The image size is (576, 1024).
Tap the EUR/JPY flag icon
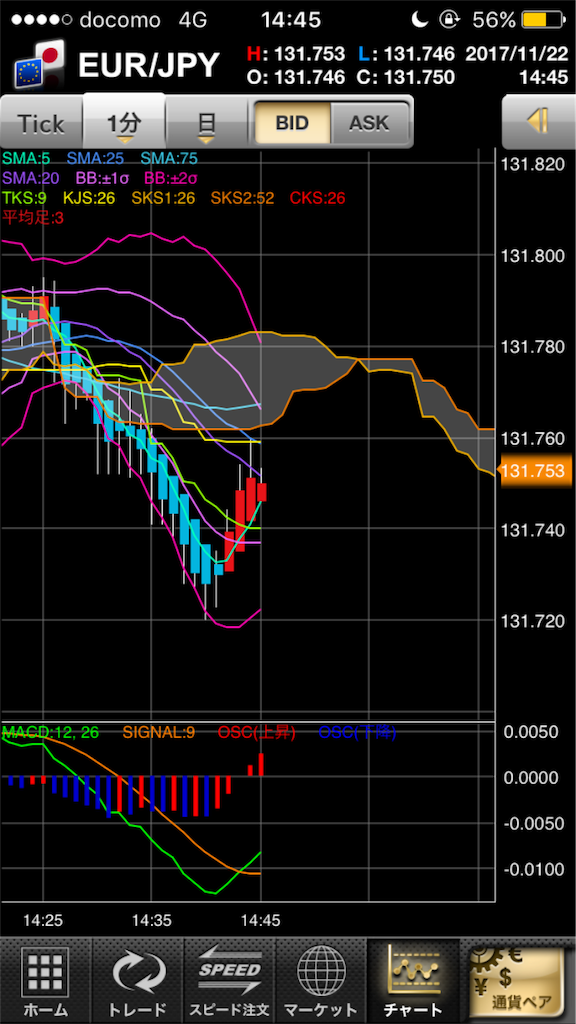pyautogui.click(x=39, y=64)
